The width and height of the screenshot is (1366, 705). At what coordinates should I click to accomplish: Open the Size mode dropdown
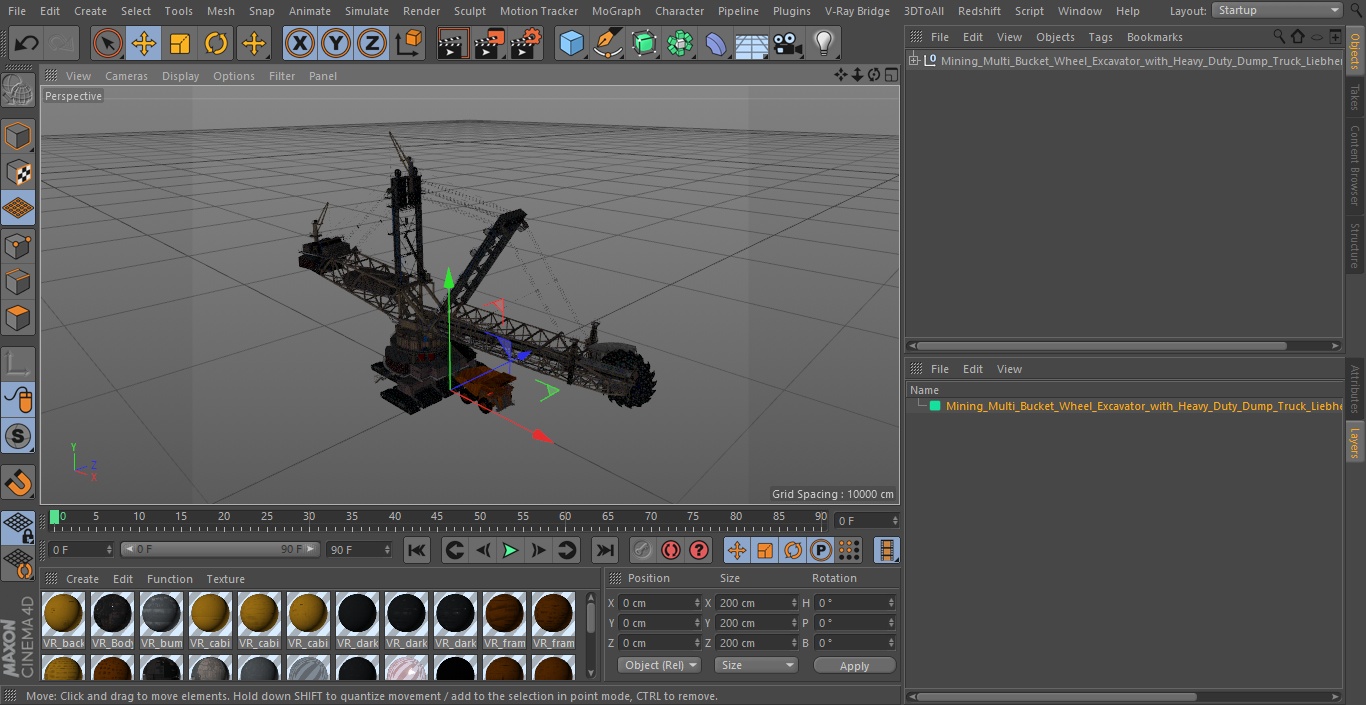756,665
